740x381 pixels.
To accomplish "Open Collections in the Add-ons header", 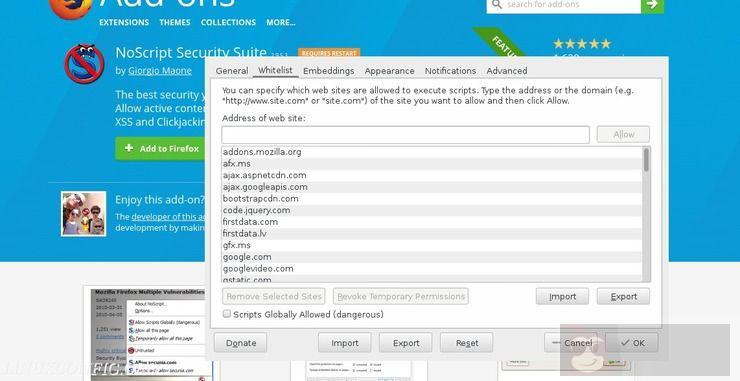I will (228, 22).
